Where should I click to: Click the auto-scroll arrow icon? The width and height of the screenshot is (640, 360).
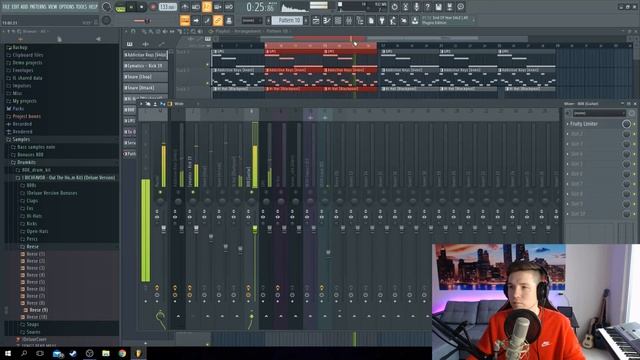pos(196,20)
